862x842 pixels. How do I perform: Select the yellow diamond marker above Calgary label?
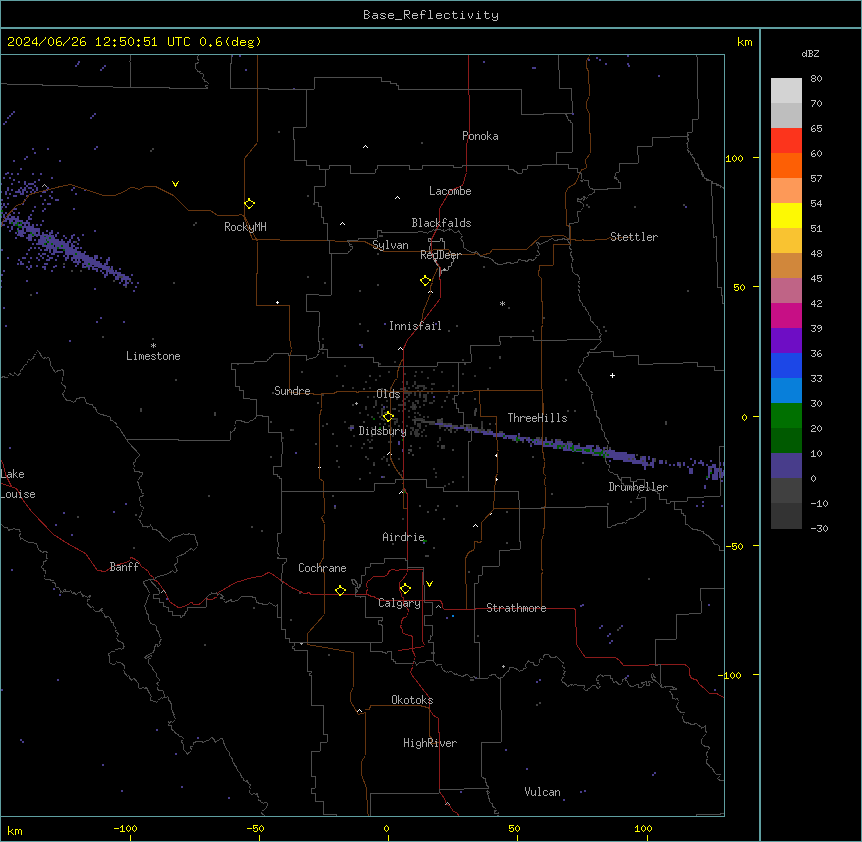point(405,589)
